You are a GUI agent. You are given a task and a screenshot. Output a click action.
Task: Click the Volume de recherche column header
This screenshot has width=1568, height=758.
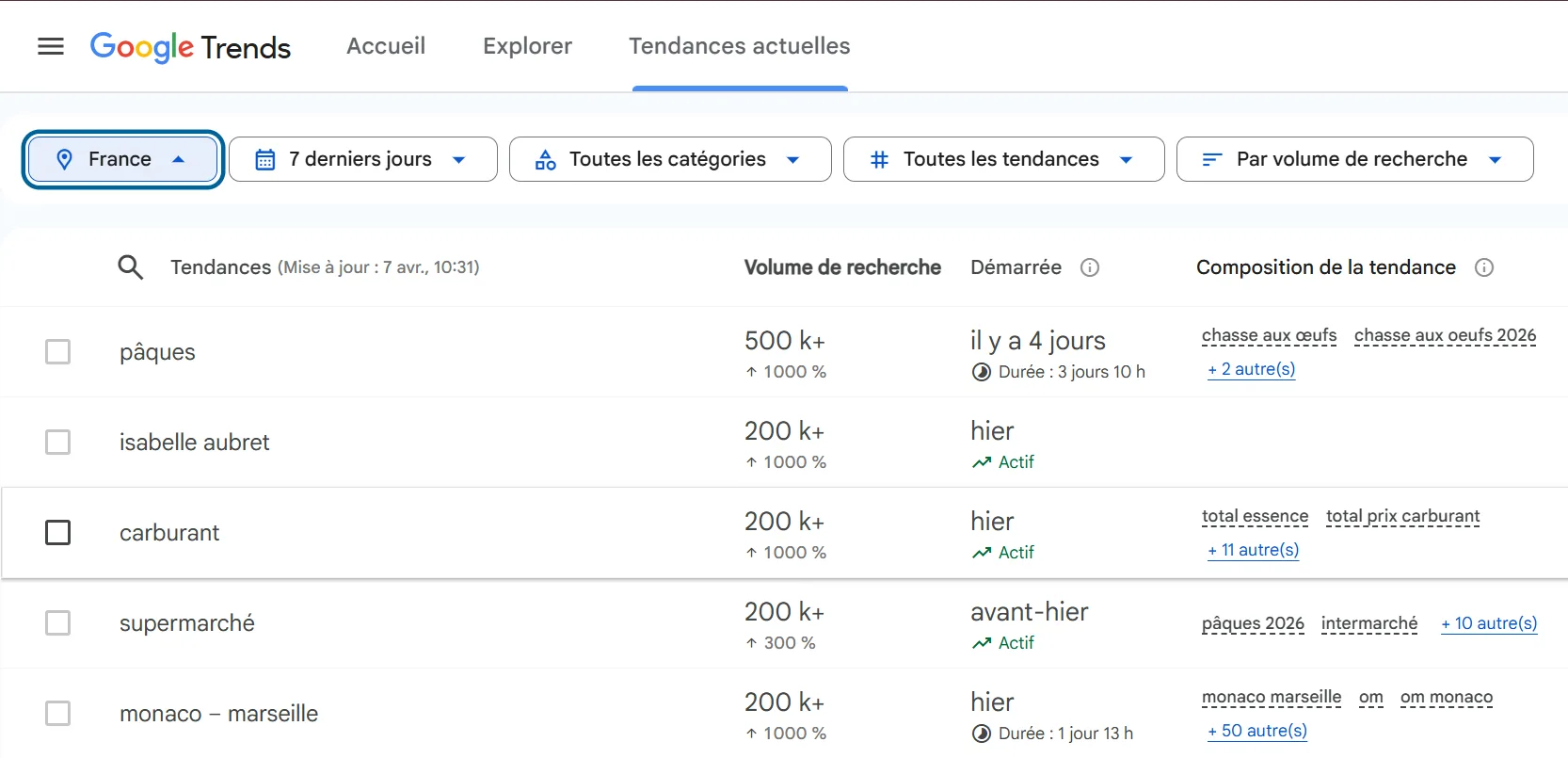tap(842, 267)
